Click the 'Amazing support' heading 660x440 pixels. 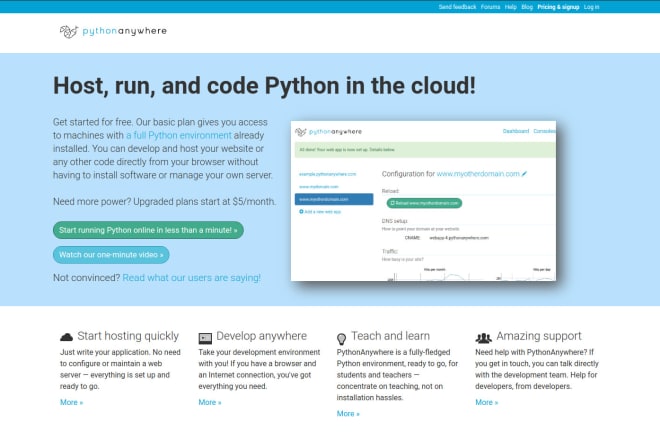click(x=539, y=336)
